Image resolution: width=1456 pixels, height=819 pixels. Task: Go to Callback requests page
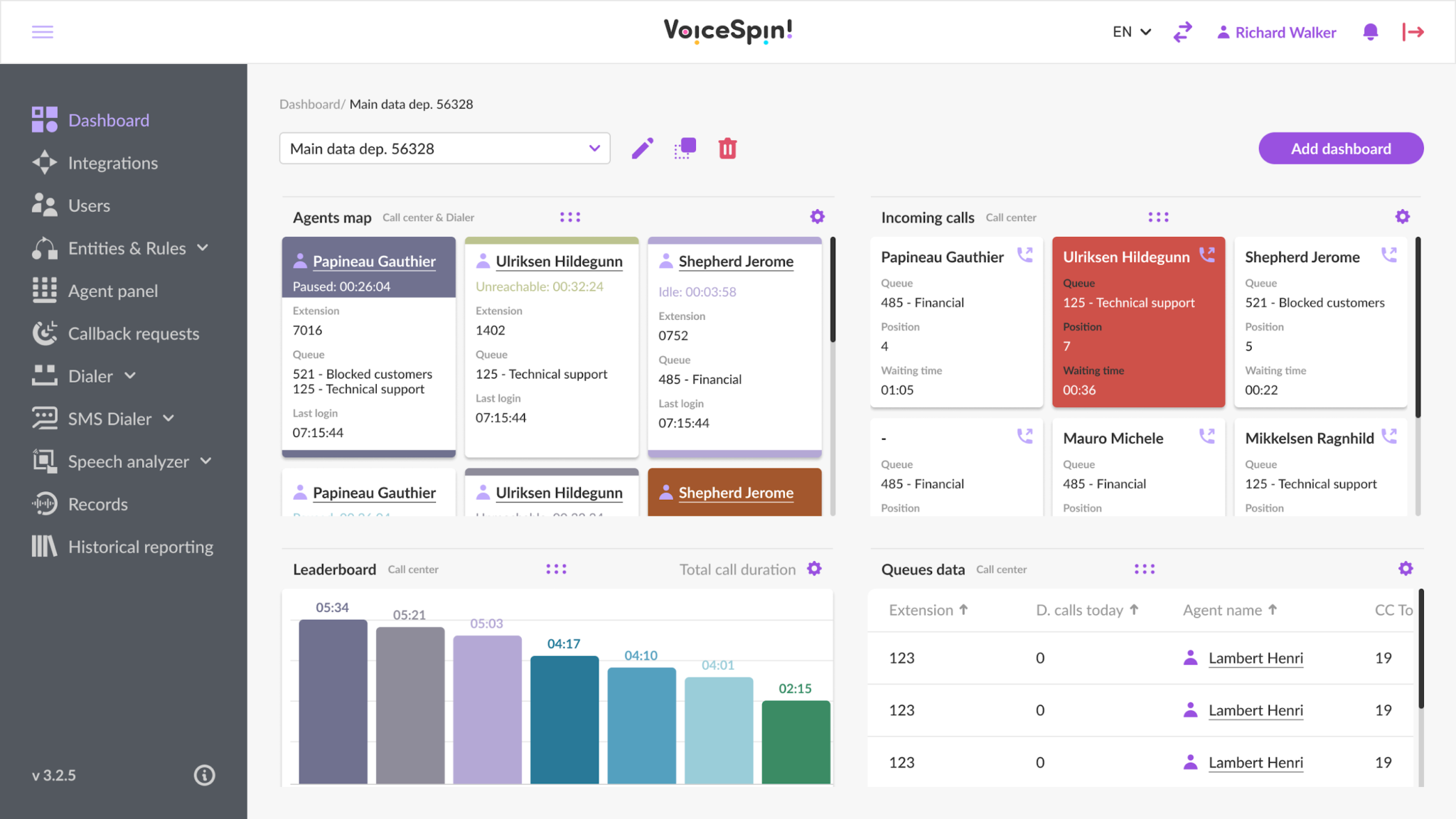click(133, 333)
